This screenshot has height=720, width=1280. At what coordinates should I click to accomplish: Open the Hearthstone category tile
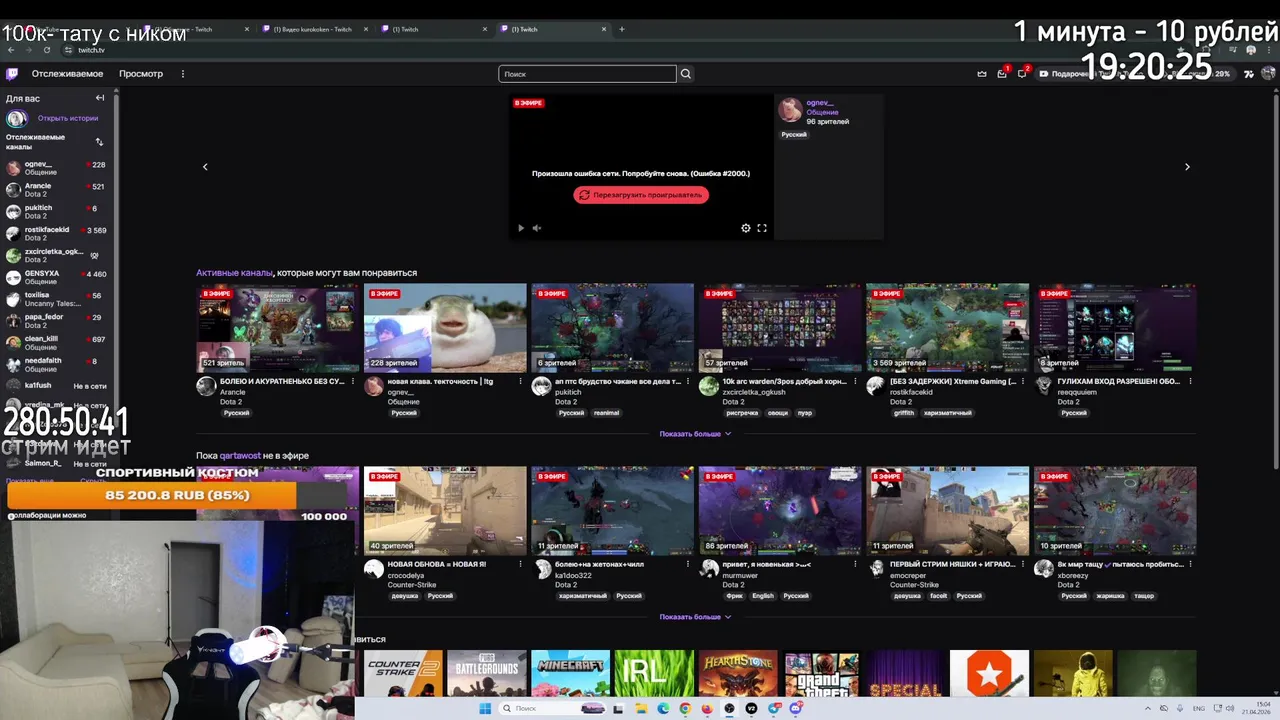click(x=738, y=673)
